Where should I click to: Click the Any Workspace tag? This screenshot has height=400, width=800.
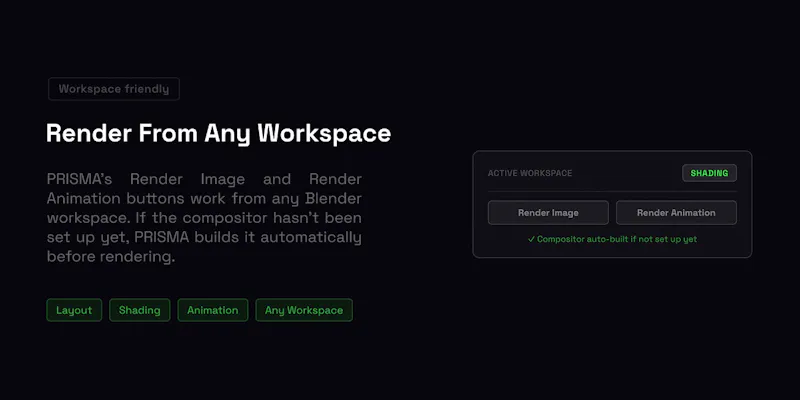(304, 310)
